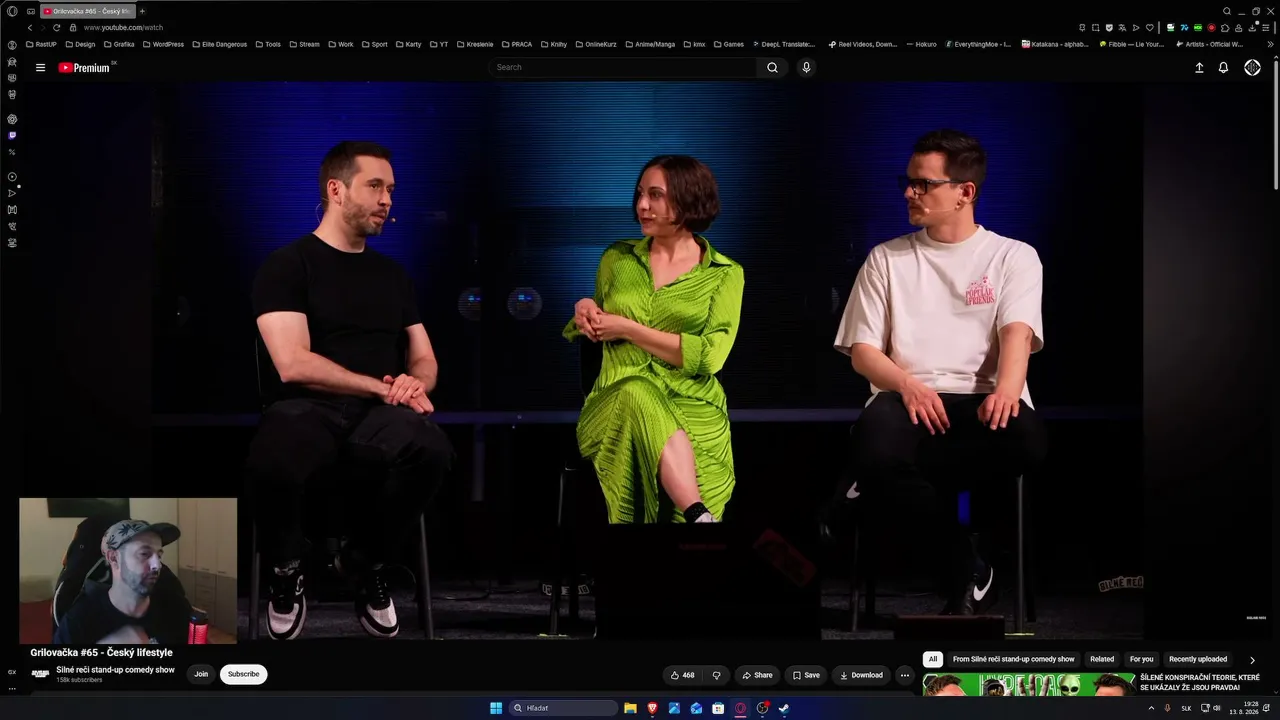Select the 'For you' filter chip
This screenshot has width=1280, height=720.
pos(1141,659)
